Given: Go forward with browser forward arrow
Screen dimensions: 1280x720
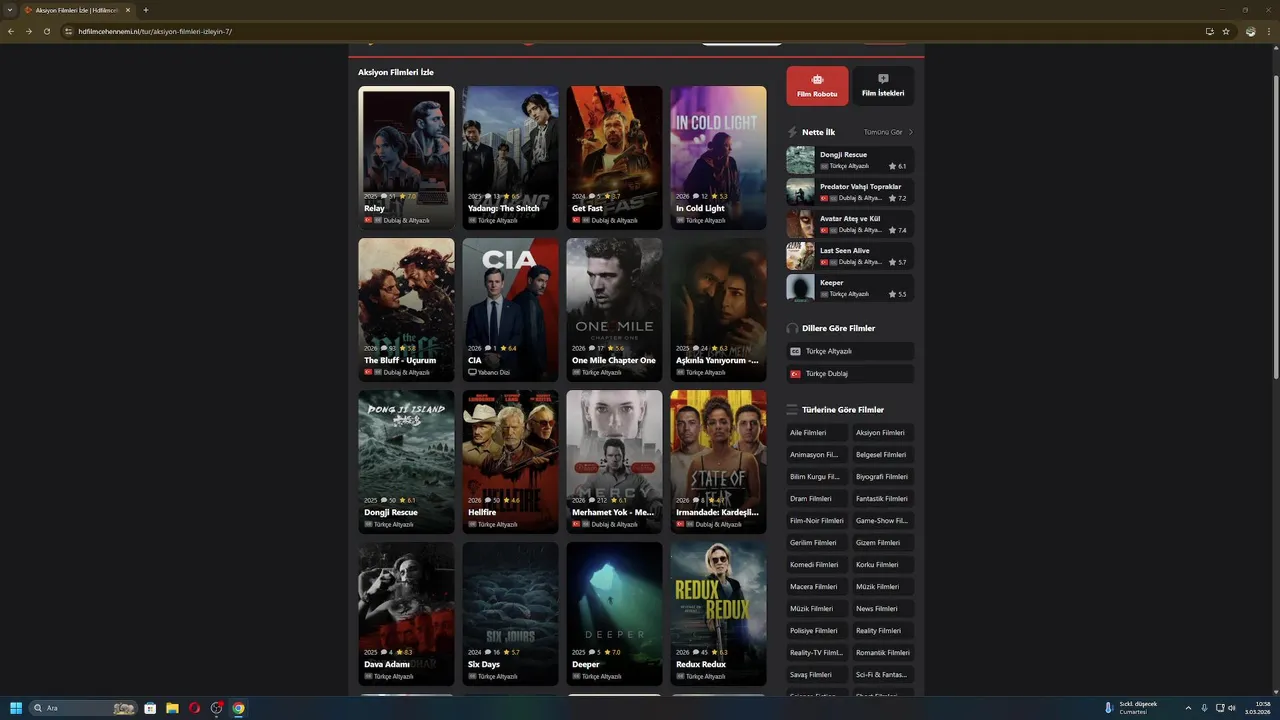Looking at the screenshot, I should [28, 31].
